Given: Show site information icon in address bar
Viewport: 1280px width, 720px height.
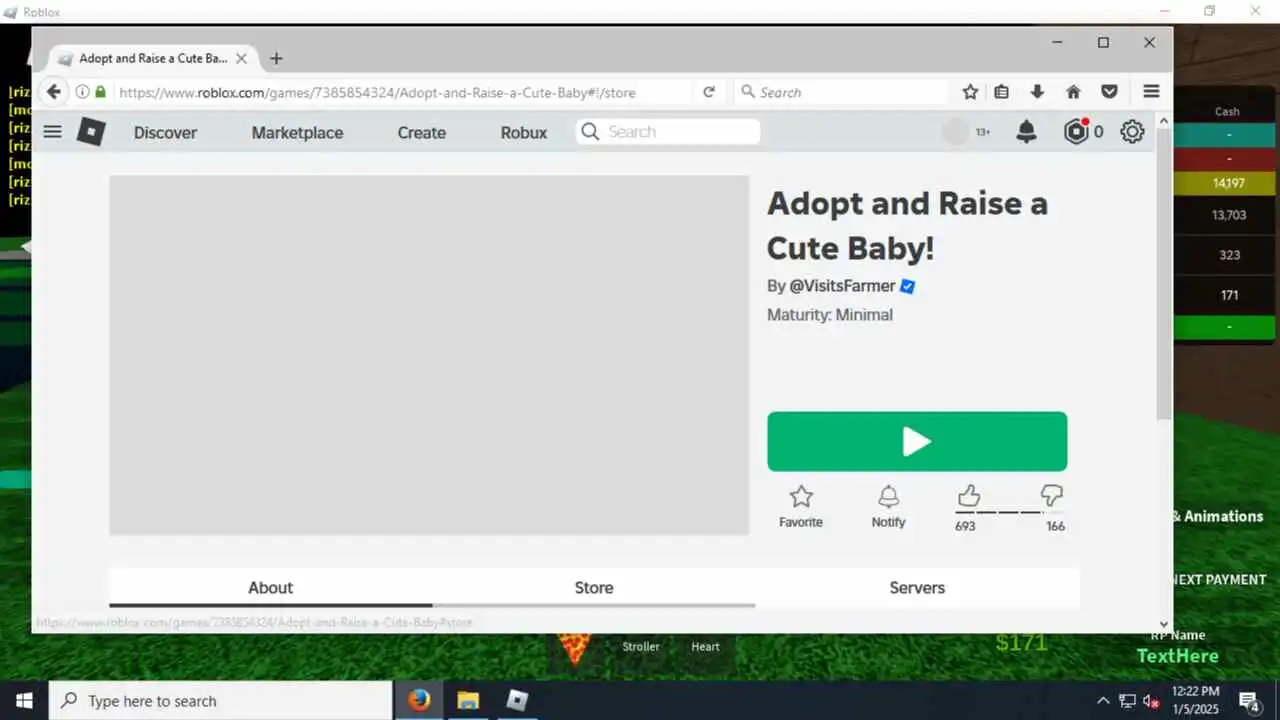Looking at the screenshot, I should tap(83, 92).
